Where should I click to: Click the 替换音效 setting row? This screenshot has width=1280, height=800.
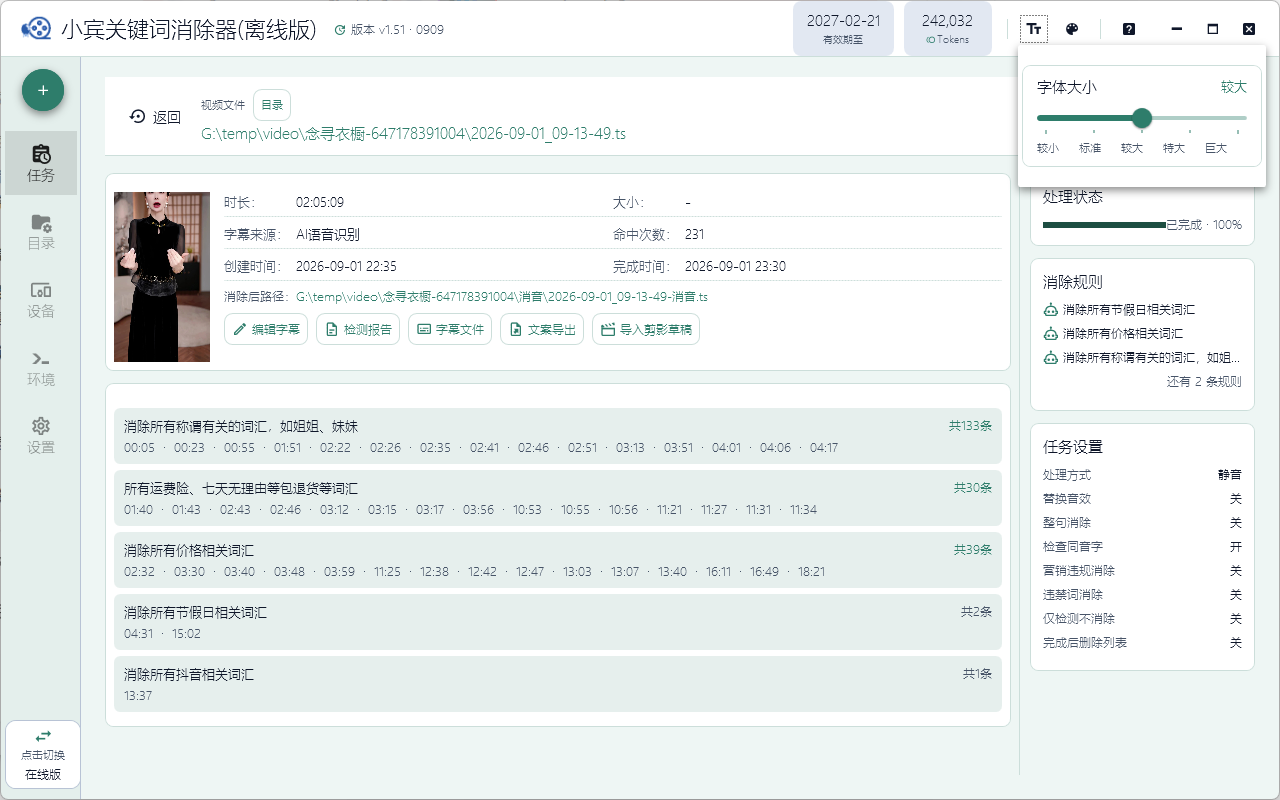pyautogui.click(x=1142, y=499)
